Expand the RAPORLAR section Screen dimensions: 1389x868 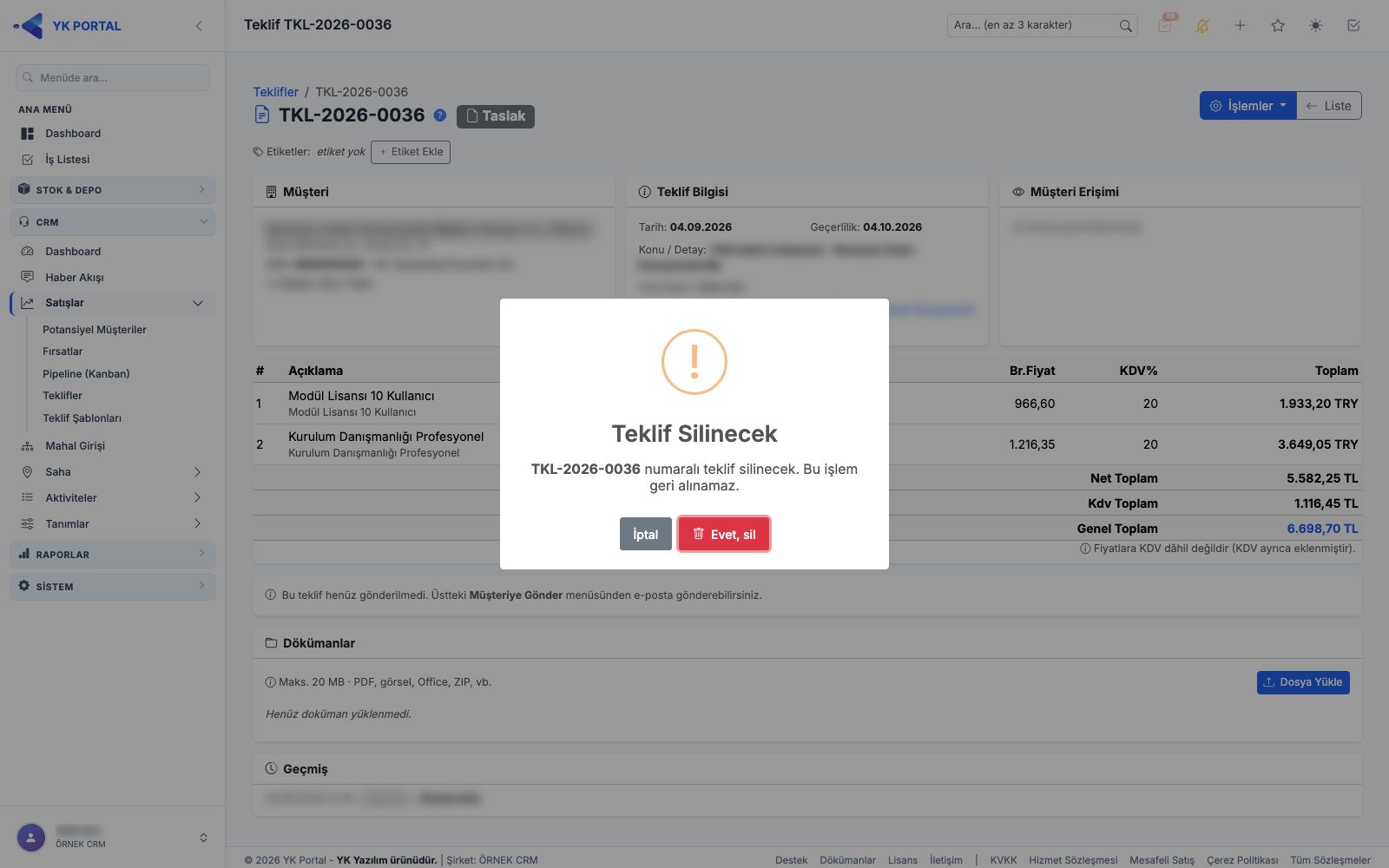coord(113,555)
